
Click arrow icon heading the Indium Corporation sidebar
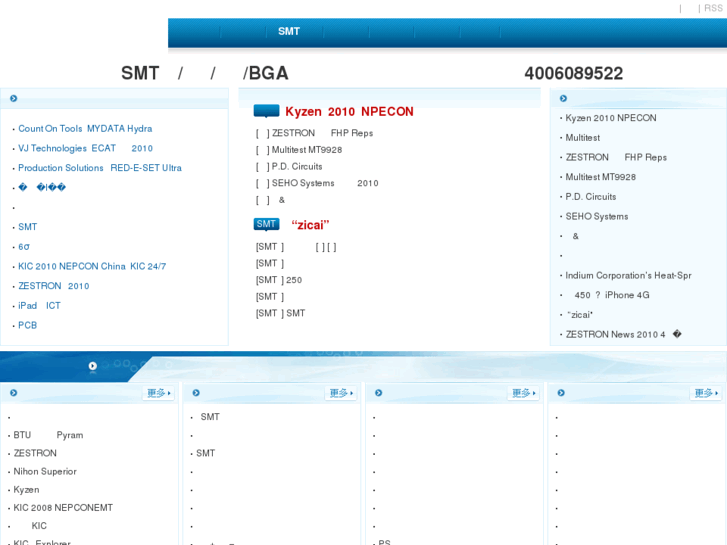563,98
